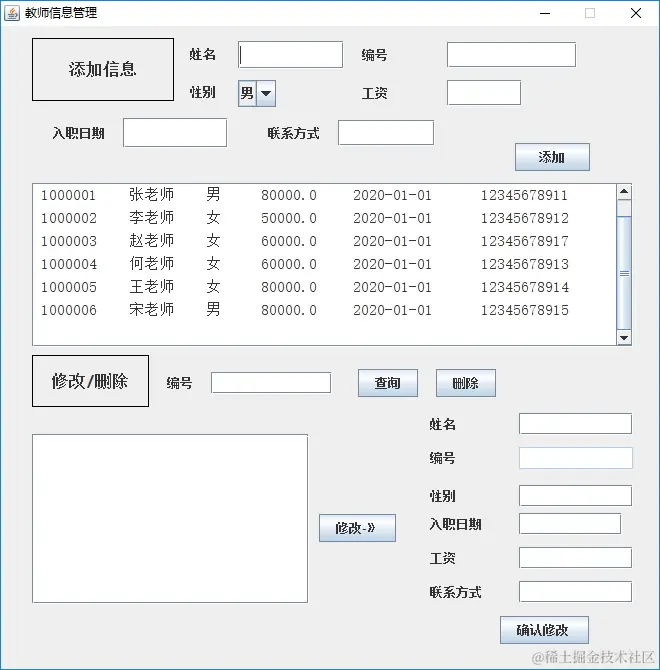Focus the 入职日期 field in add section
The image size is (660, 670).
[x=175, y=133]
